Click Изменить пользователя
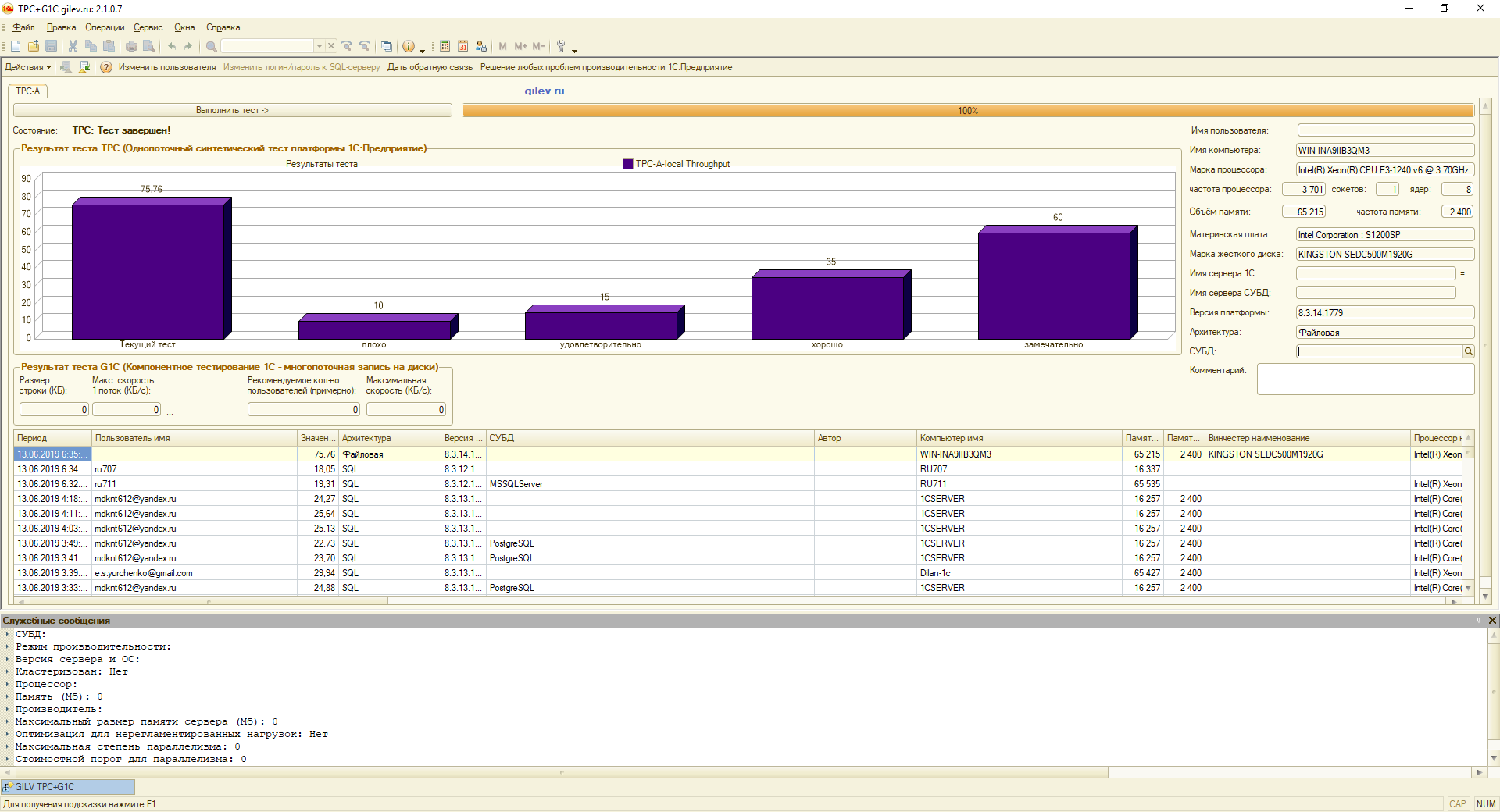Viewport: 1500px width, 812px height. point(167,67)
